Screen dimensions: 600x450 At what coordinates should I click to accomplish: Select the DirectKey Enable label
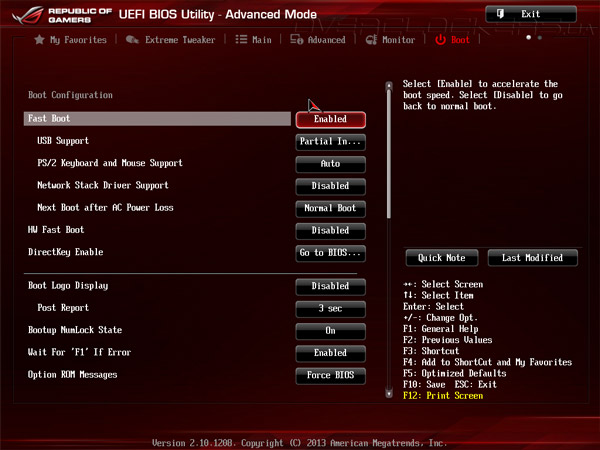tap(65, 252)
